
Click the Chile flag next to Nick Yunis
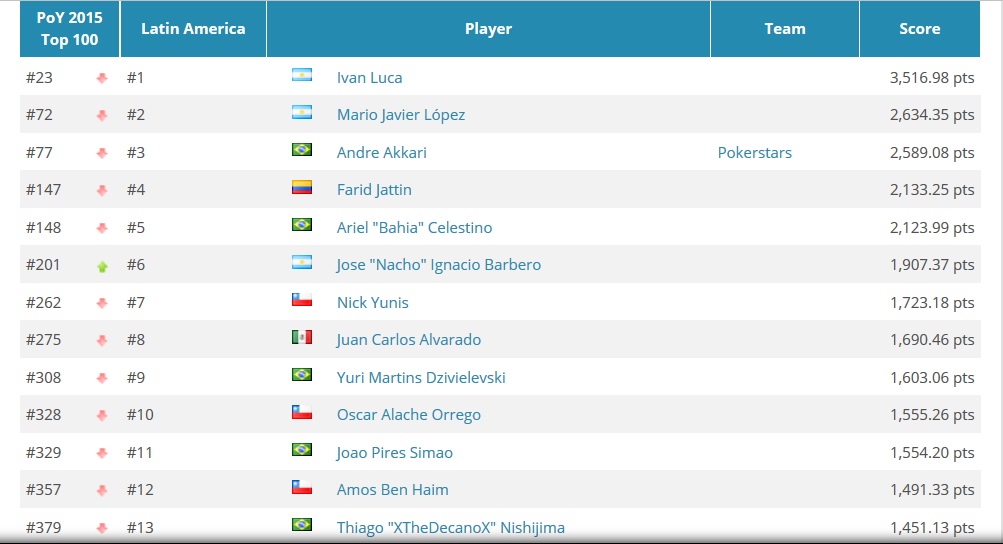302,300
